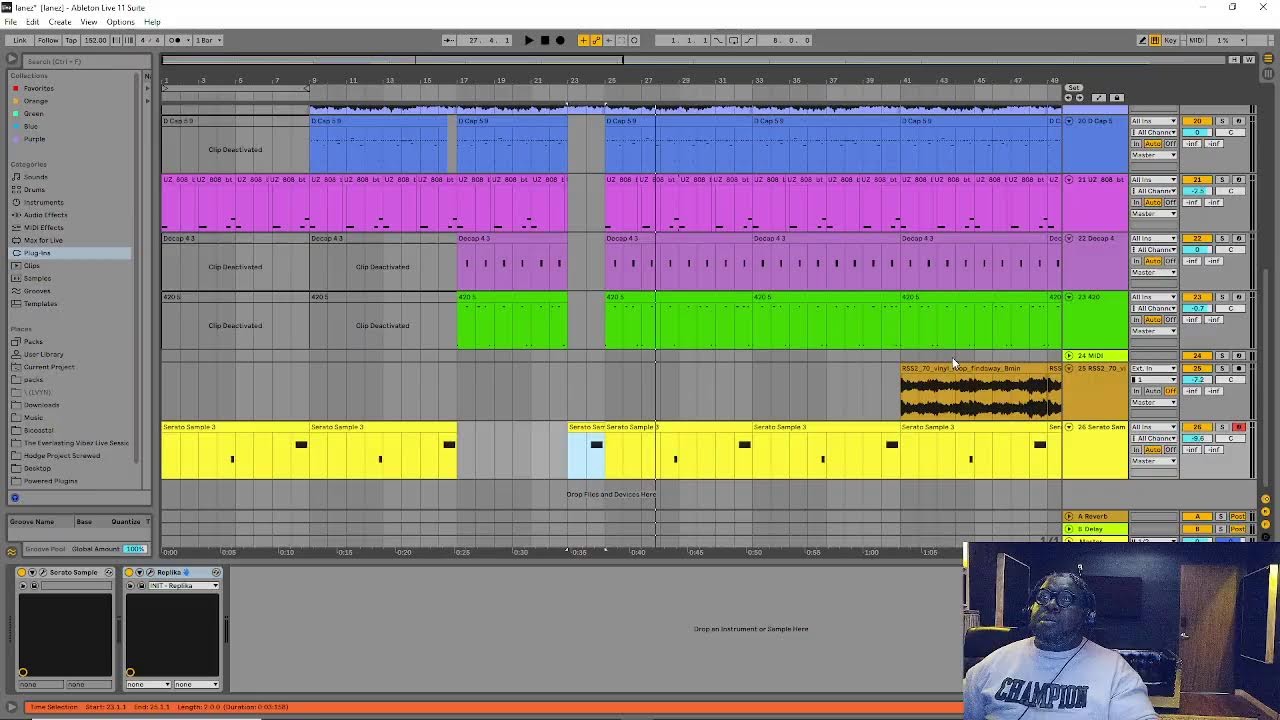Image resolution: width=1280 pixels, height=720 pixels.
Task: Open the Downloads folder in Places
Action: tap(41, 405)
